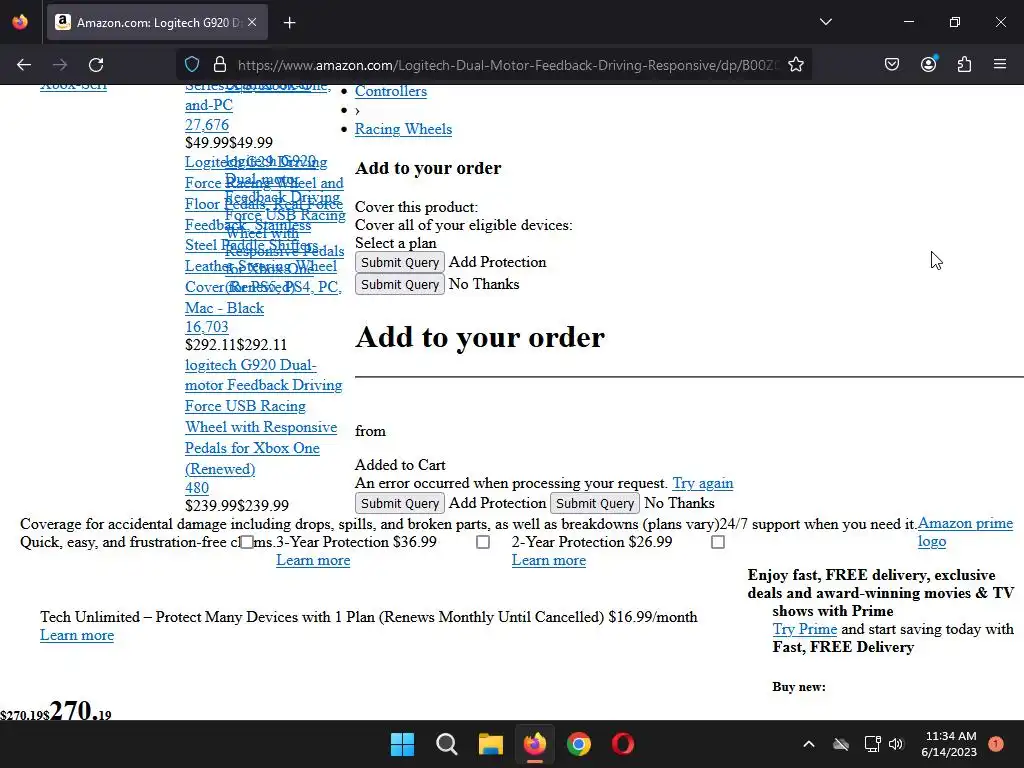The image size is (1024, 768).
Task: Open Firefox application menu
Action: [1000, 65]
